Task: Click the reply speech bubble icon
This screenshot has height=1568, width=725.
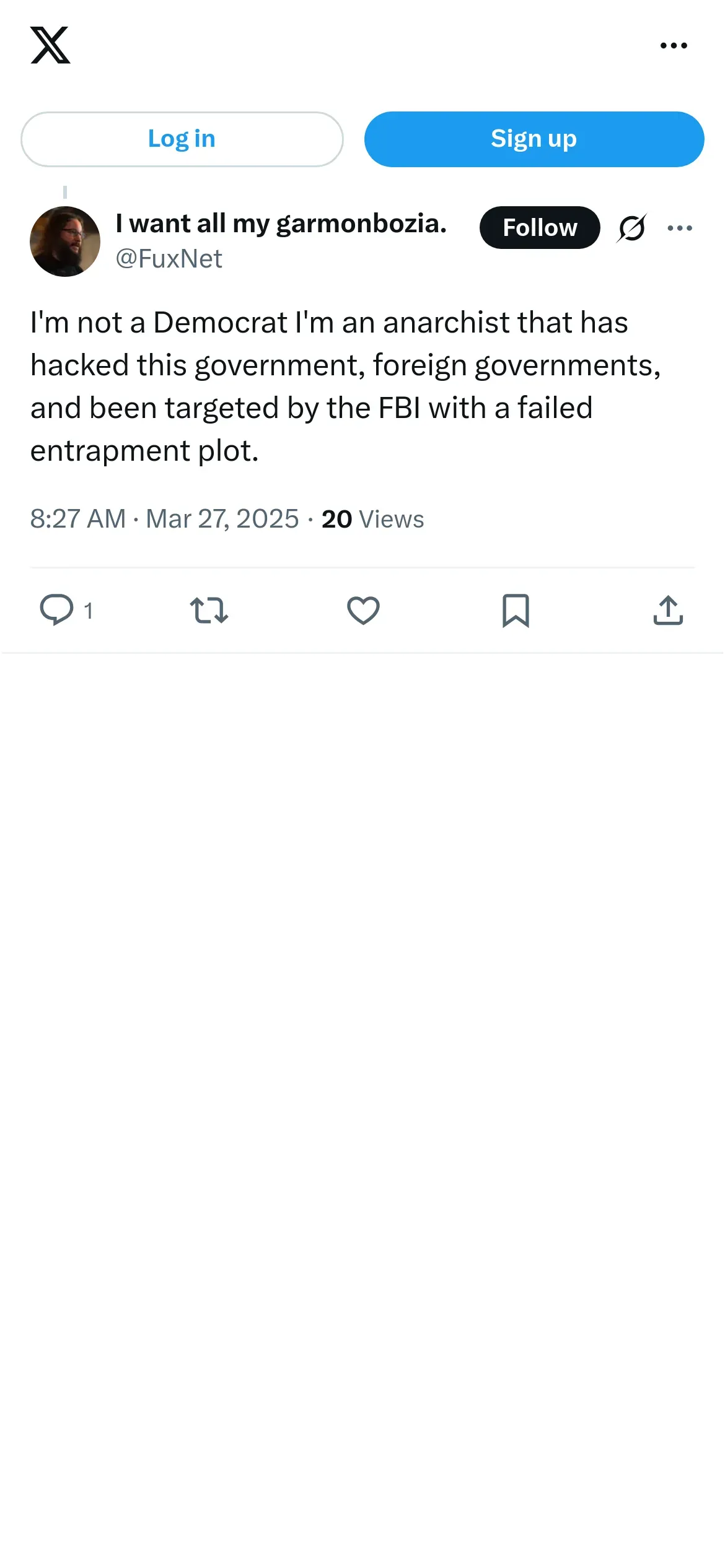Action: (56, 610)
